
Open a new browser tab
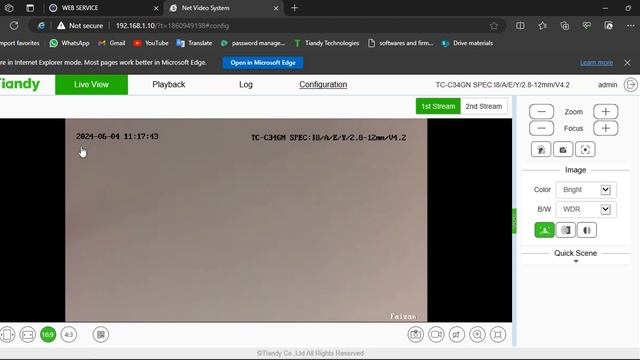pyautogui.click(x=294, y=8)
